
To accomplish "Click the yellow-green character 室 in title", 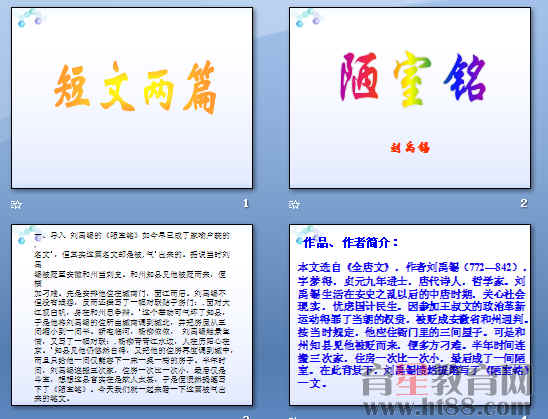I will pos(412,79).
